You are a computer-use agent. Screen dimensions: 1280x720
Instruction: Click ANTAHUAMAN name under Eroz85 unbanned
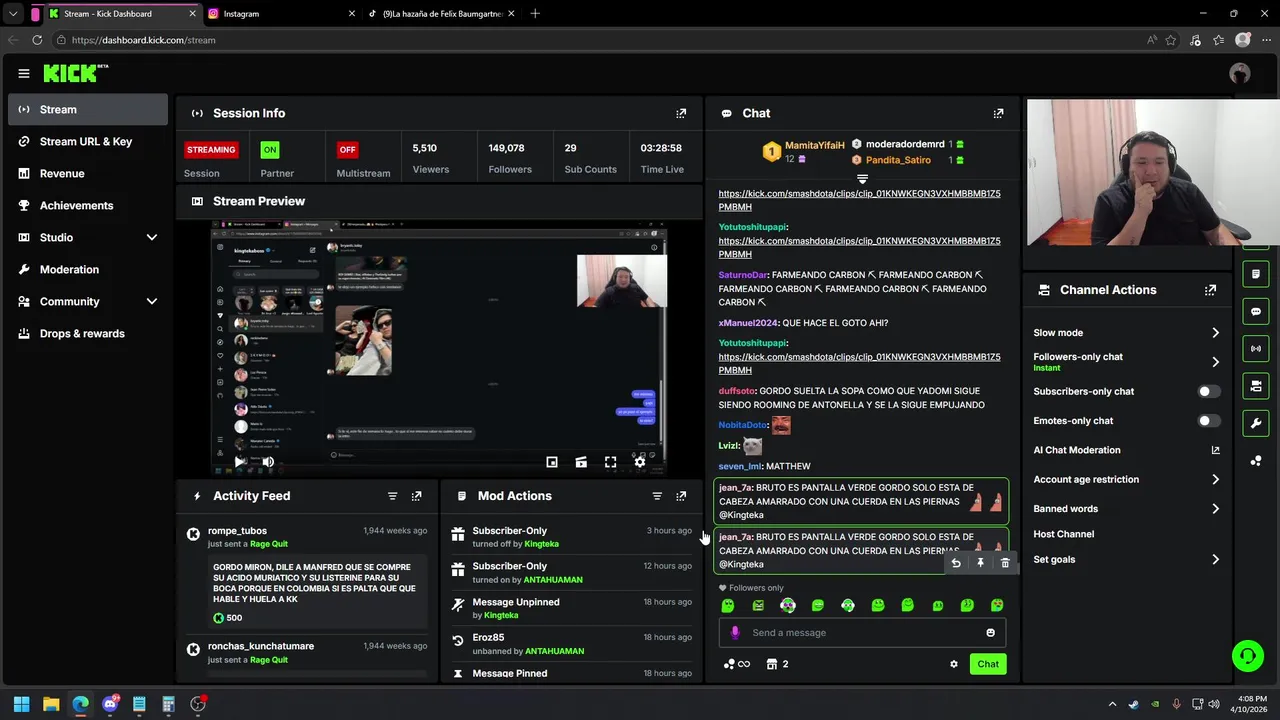(554, 652)
